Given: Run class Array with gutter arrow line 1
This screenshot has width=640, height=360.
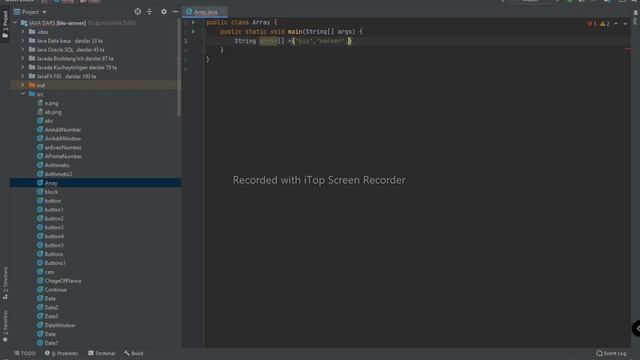Looking at the screenshot, I should pyautogui.click(x=193, y=22).
